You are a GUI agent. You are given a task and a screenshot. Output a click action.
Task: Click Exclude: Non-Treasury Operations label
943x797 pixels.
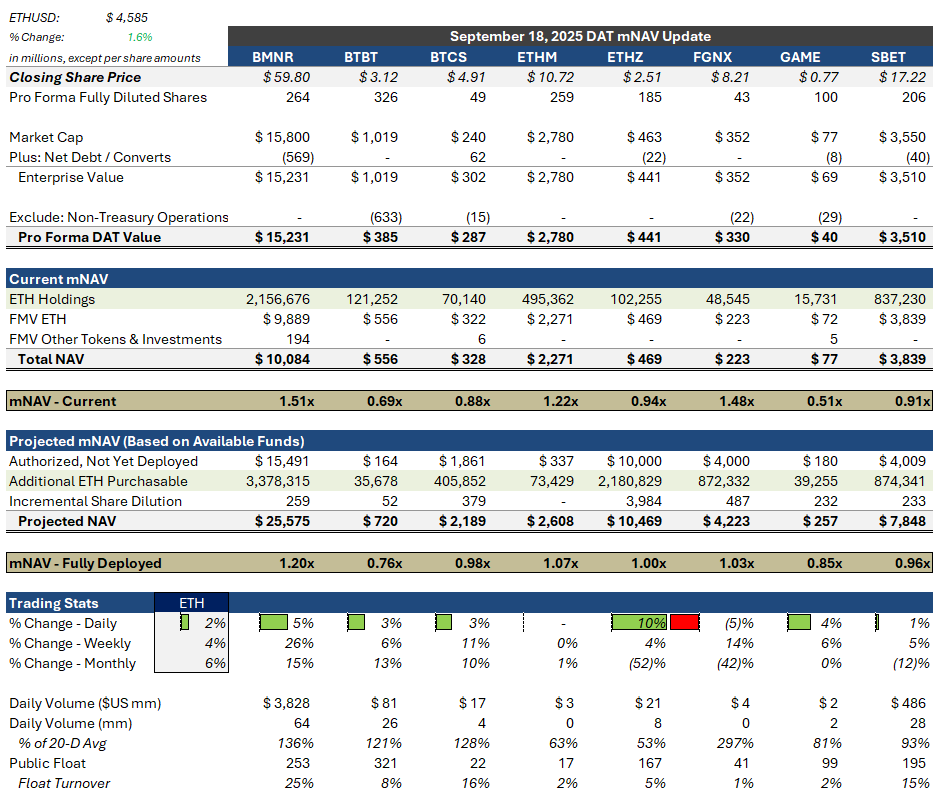(119, 217)
